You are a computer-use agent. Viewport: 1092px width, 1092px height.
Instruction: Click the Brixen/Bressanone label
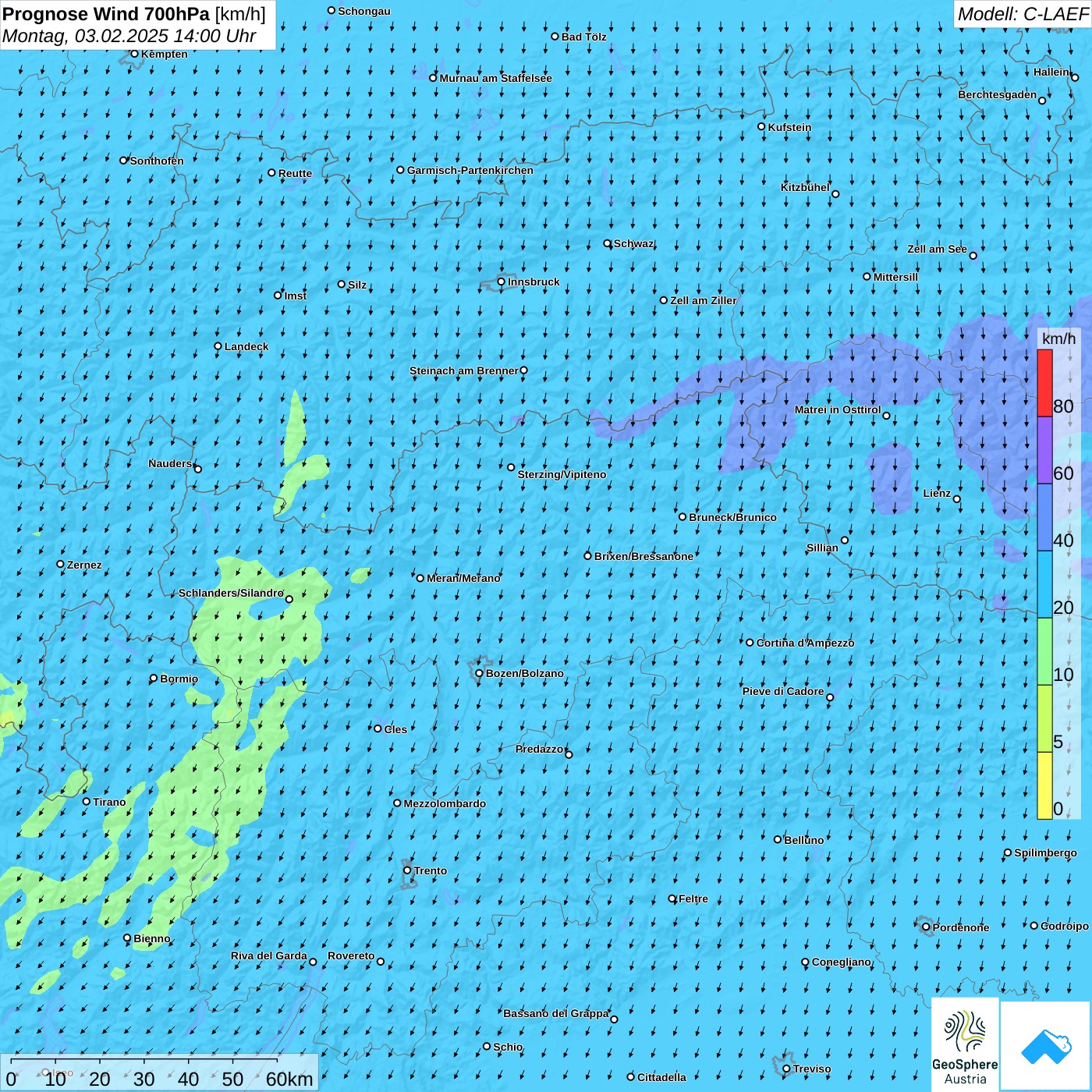(643, 556)
